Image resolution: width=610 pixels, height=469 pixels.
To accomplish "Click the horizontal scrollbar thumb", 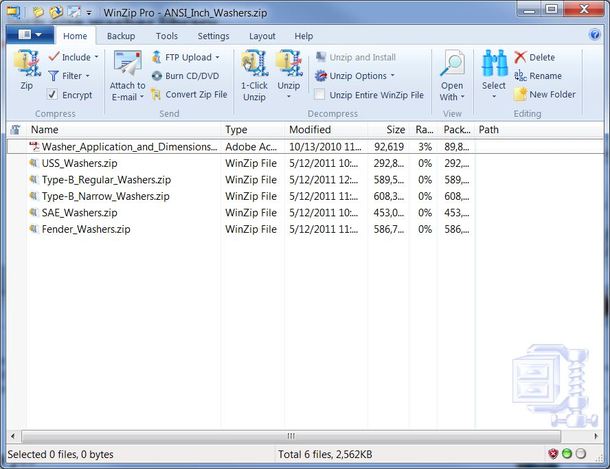I will point(291,436).
